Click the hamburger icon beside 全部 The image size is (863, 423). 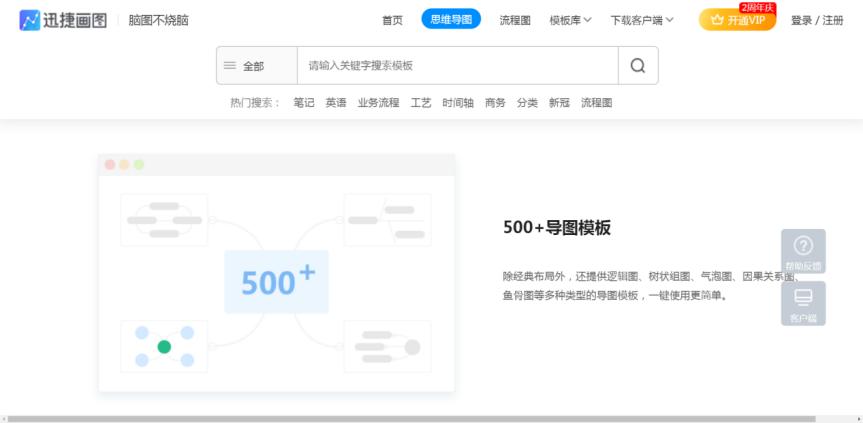[230, 65]
